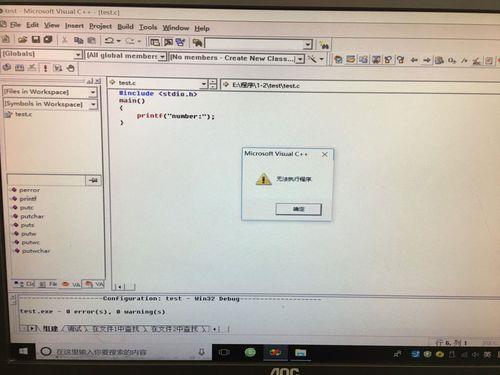This screenshot has height=375, width=500.
Task: Open the Help menu
Action: (x=202, y=28)
